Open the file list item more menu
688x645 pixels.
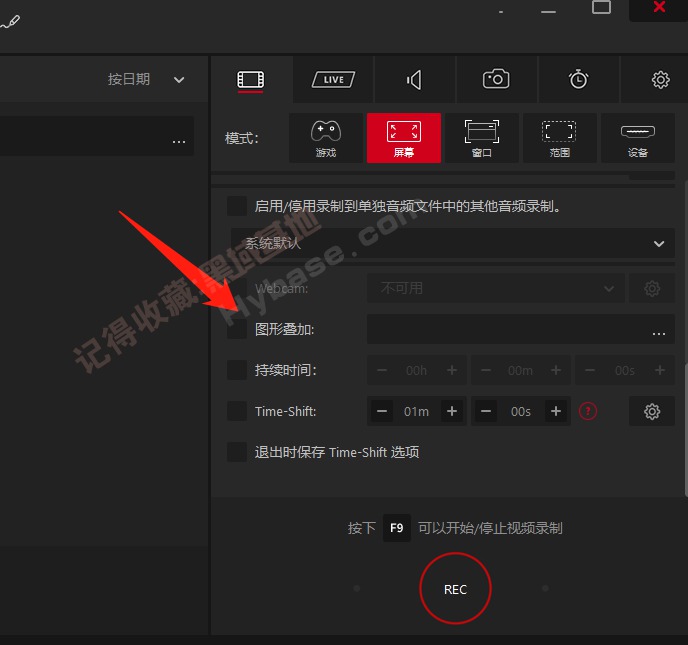pyautogui.click(x=179, y=141)
